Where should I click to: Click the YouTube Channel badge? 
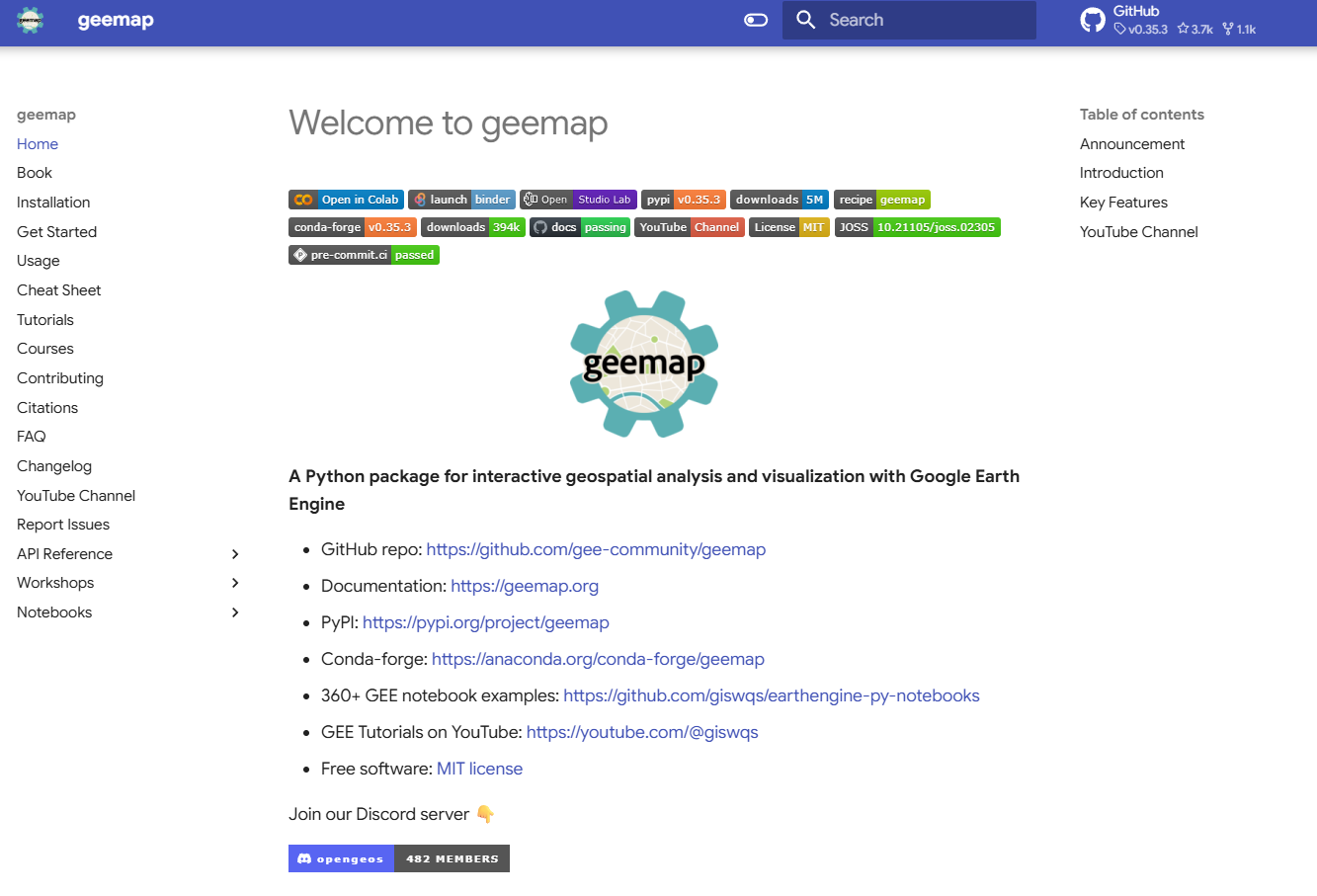pos(690,227)
